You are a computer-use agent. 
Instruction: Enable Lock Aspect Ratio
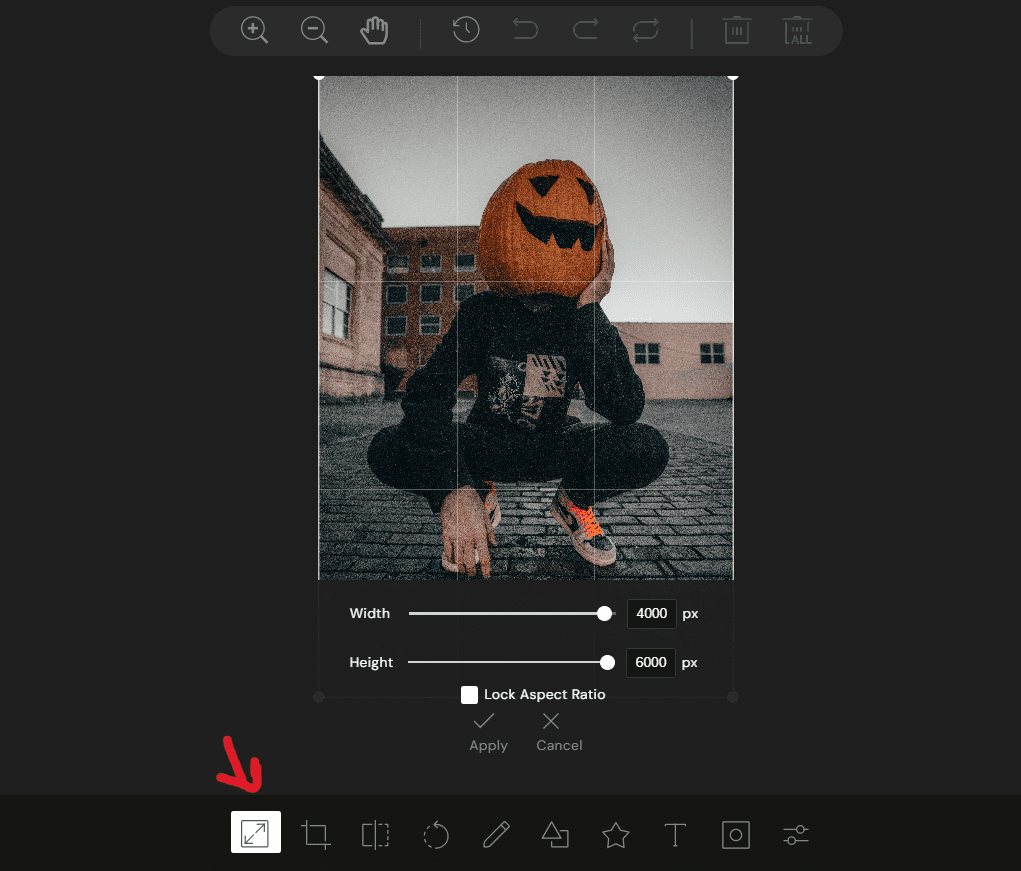pos(470,694)
